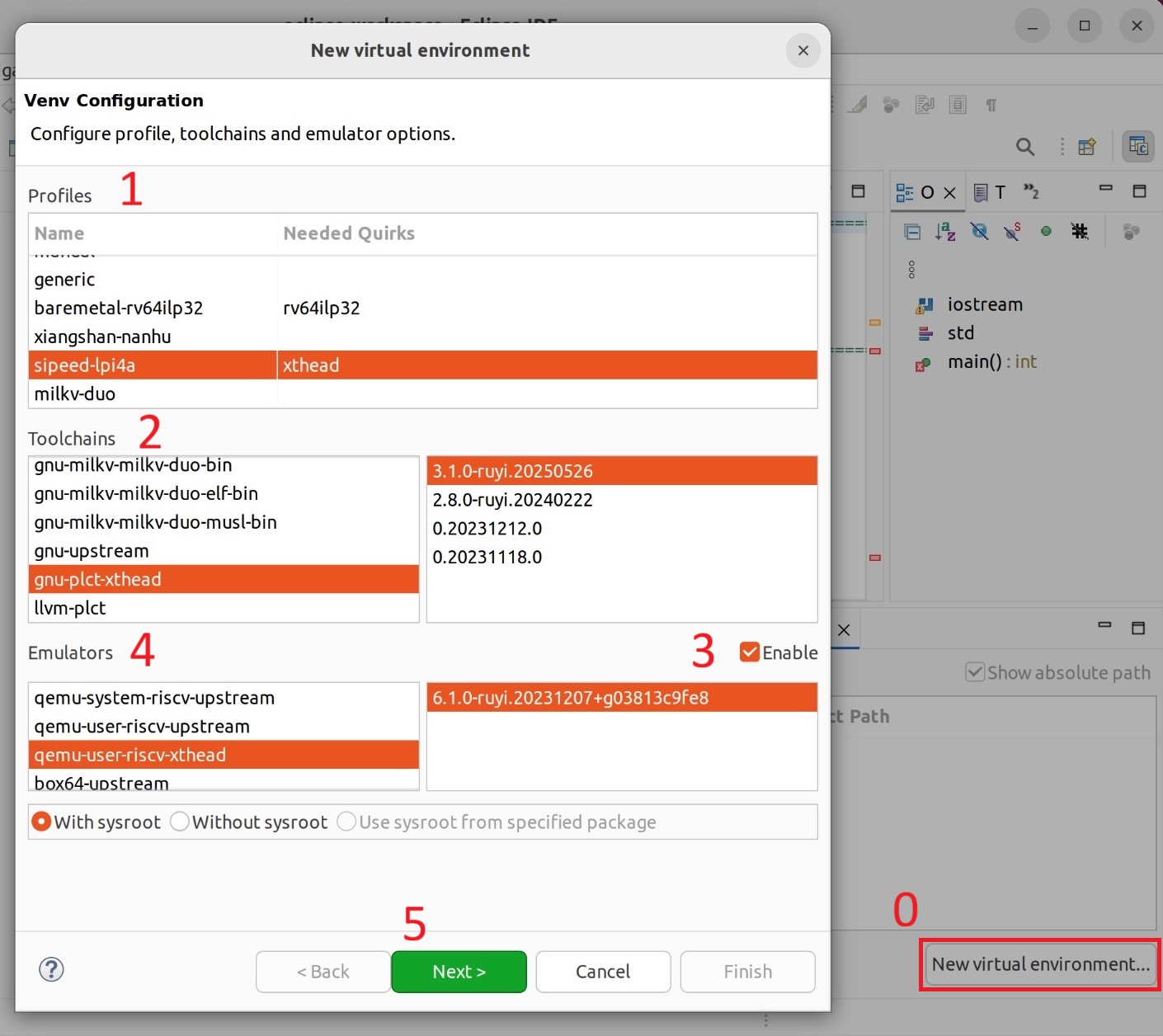Click the Sort alphabetically icon in Outline
The height and width of the screenshot is (1036, 1163).
click(945, 232)
